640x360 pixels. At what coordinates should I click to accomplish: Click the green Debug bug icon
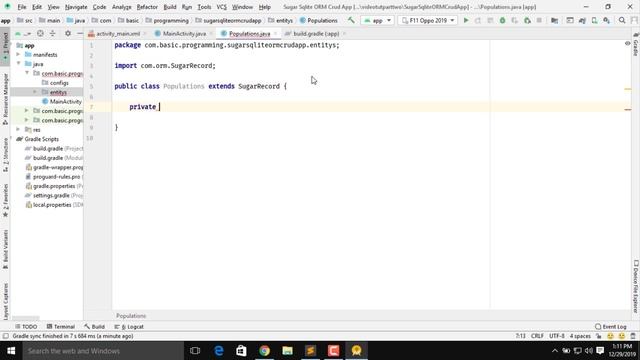pyautogui.click(x=502, y=20)
